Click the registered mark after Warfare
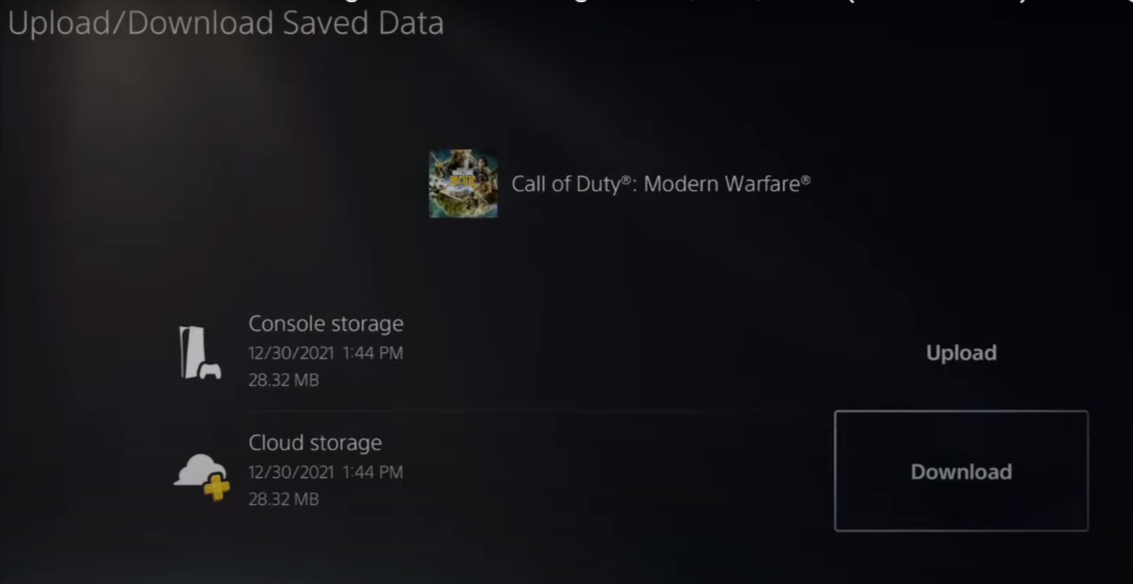Image resolution: width=1133 pixels, height=584 pixels. (x=805, y=179)
